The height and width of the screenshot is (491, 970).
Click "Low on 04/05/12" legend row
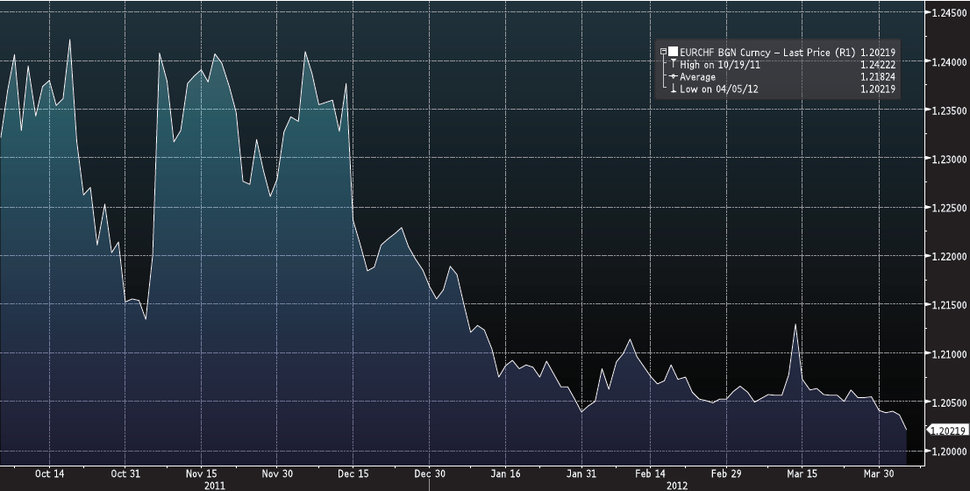tap(719, 89)
